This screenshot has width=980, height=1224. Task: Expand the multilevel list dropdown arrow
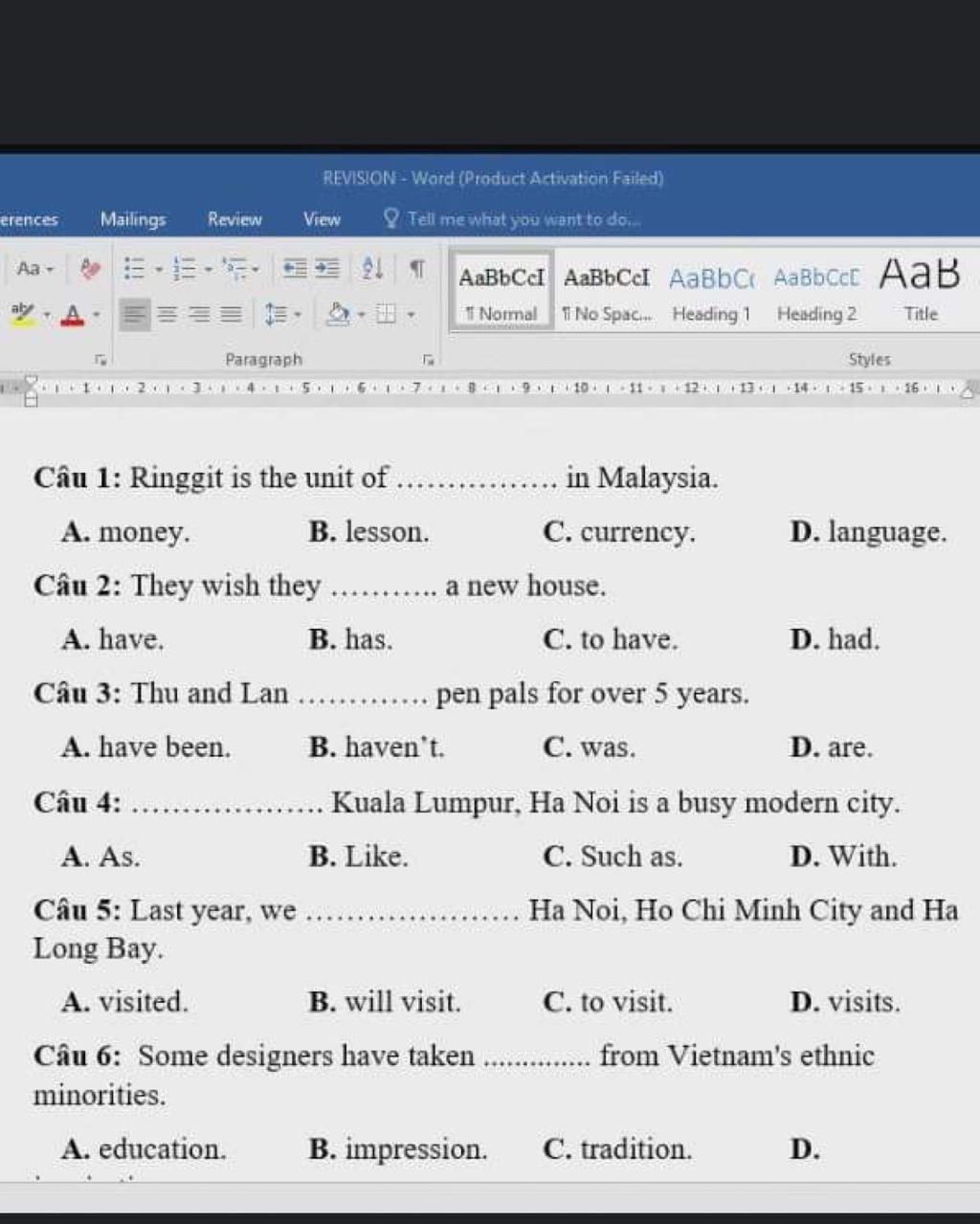point(256,270)
